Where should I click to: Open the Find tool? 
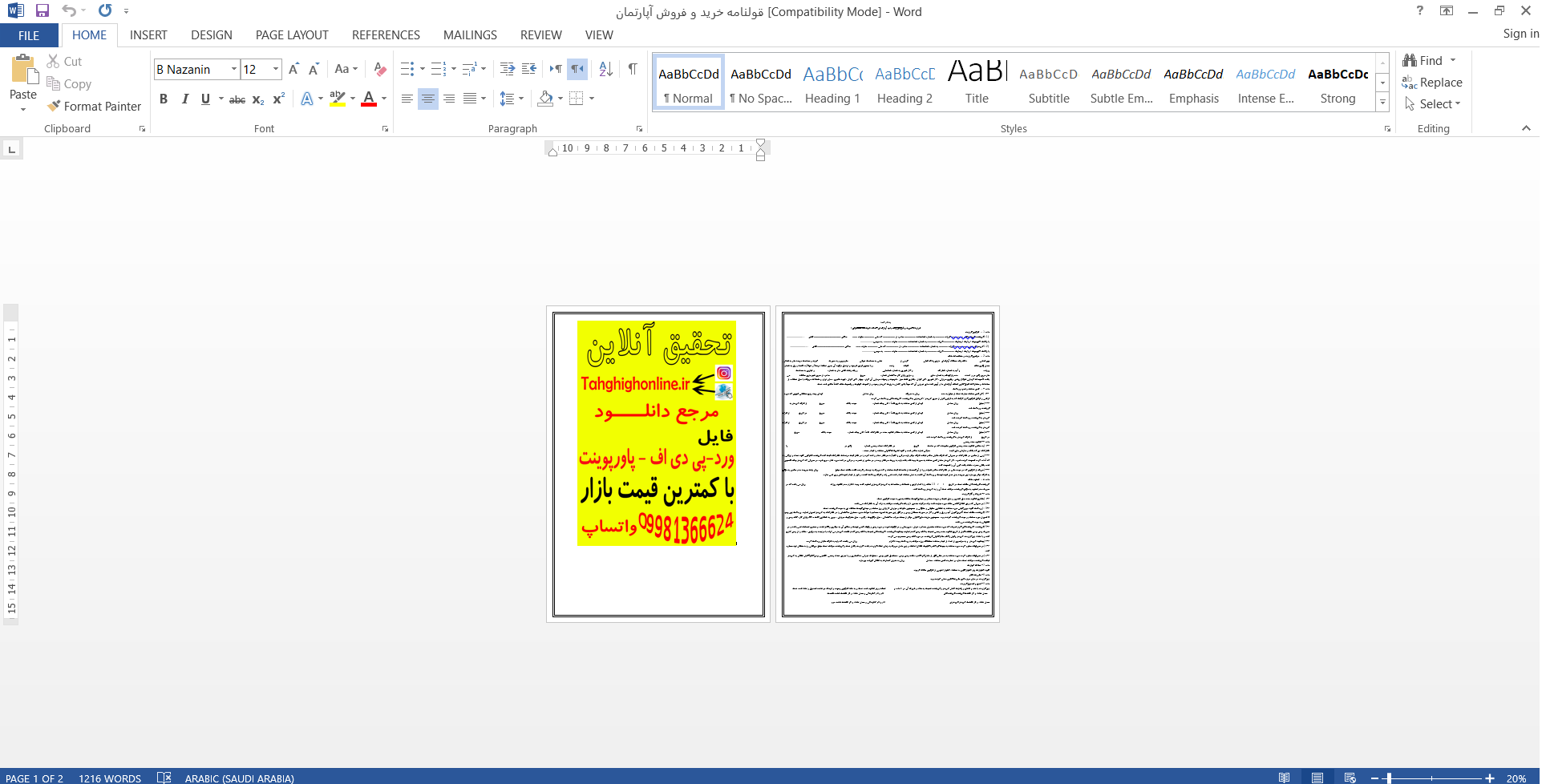1423,60
